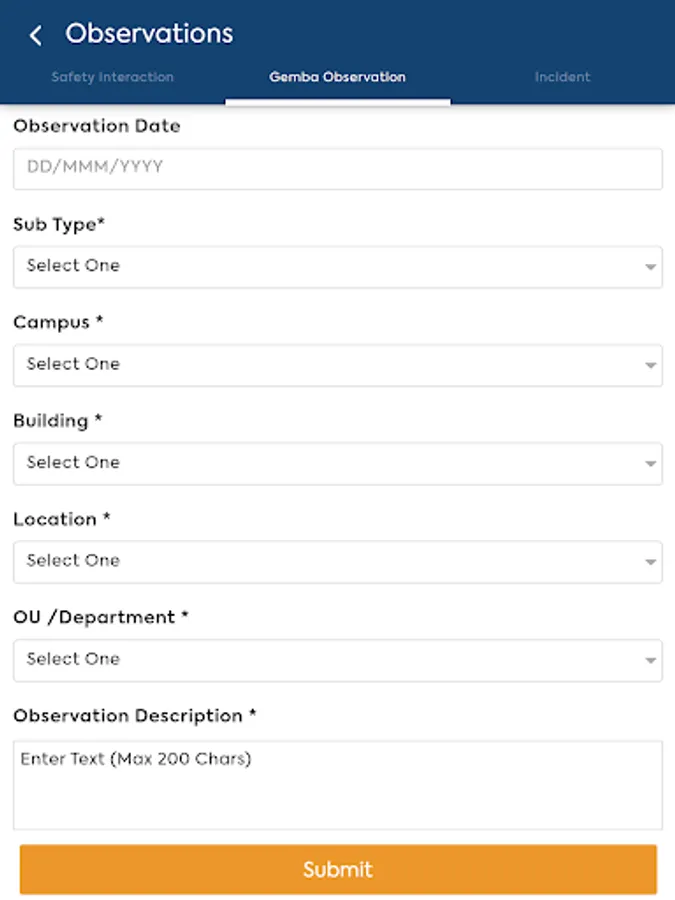Screen dimensions: 675x900
Task: Click the Sub Type dropdown arrow
Action: [x=650, y=268]
